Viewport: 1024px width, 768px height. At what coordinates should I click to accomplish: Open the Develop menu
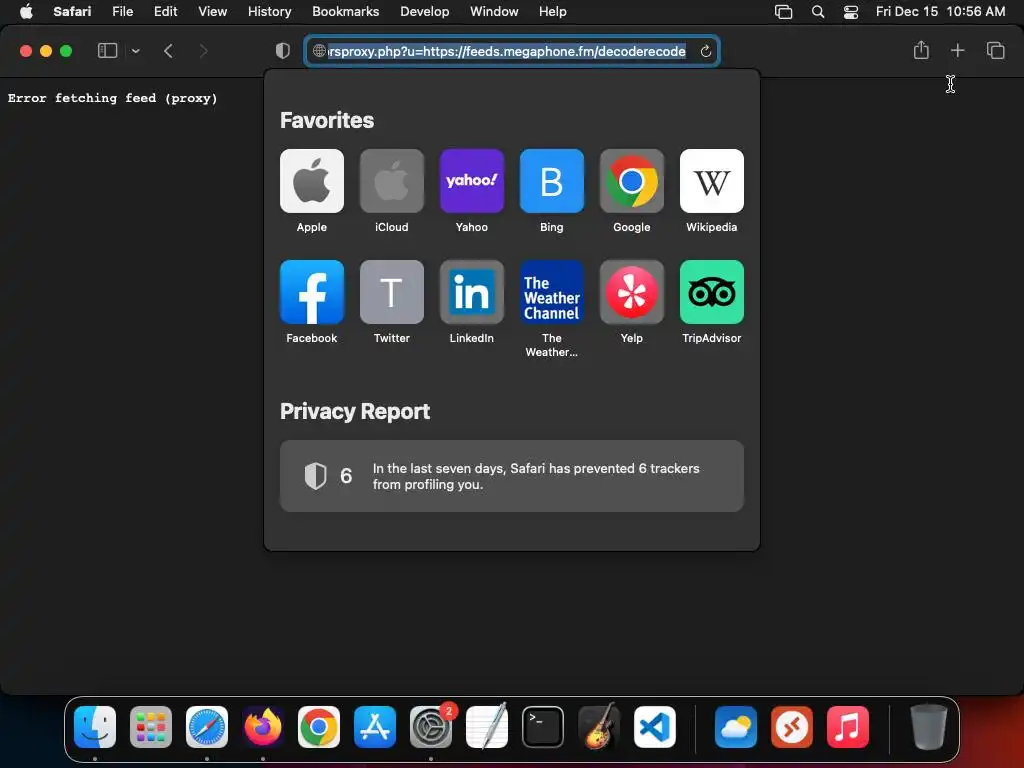[x=424, y=11]
